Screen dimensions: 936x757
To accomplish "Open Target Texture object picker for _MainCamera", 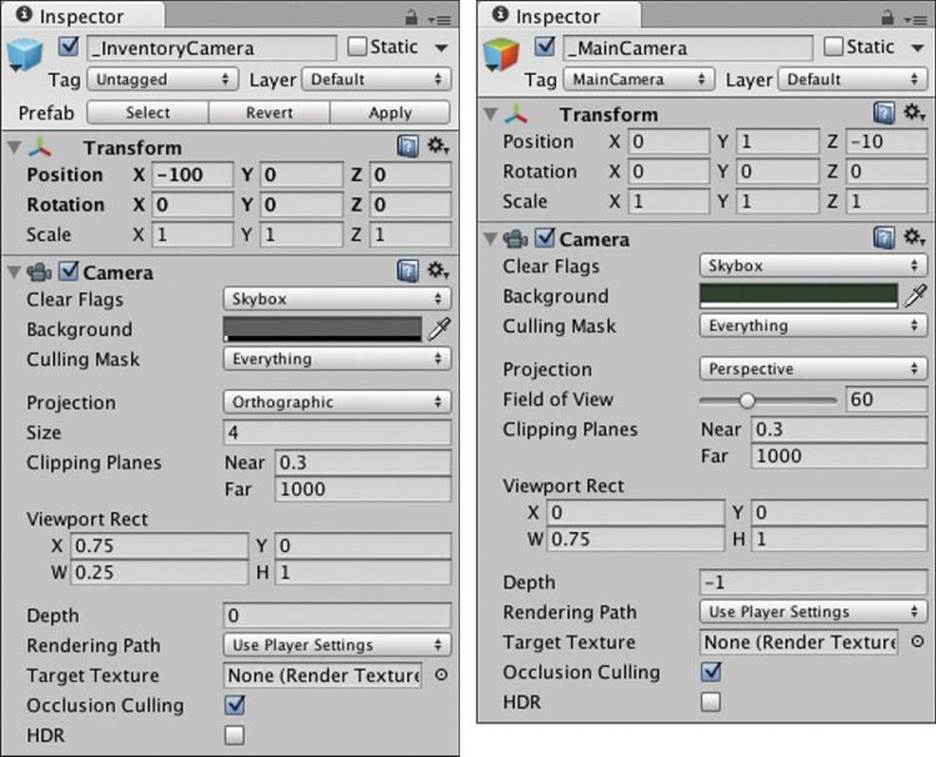I will click(917, 642).
